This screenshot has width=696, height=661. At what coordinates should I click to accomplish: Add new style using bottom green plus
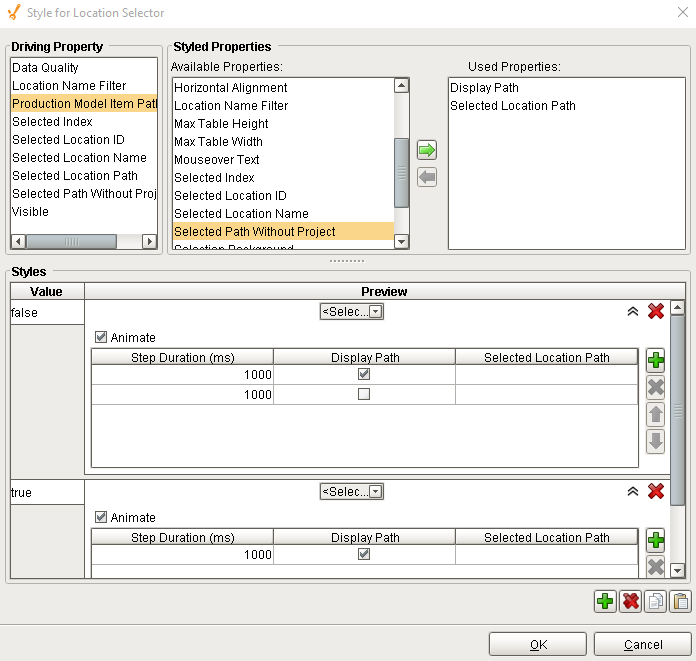tap(604, 601)
